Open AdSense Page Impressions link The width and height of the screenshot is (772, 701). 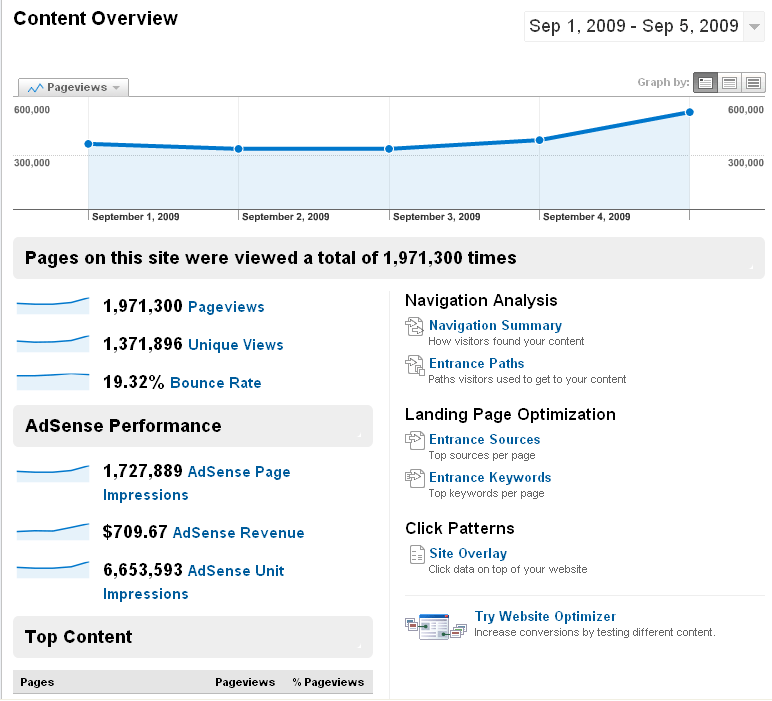pos(196,483)
